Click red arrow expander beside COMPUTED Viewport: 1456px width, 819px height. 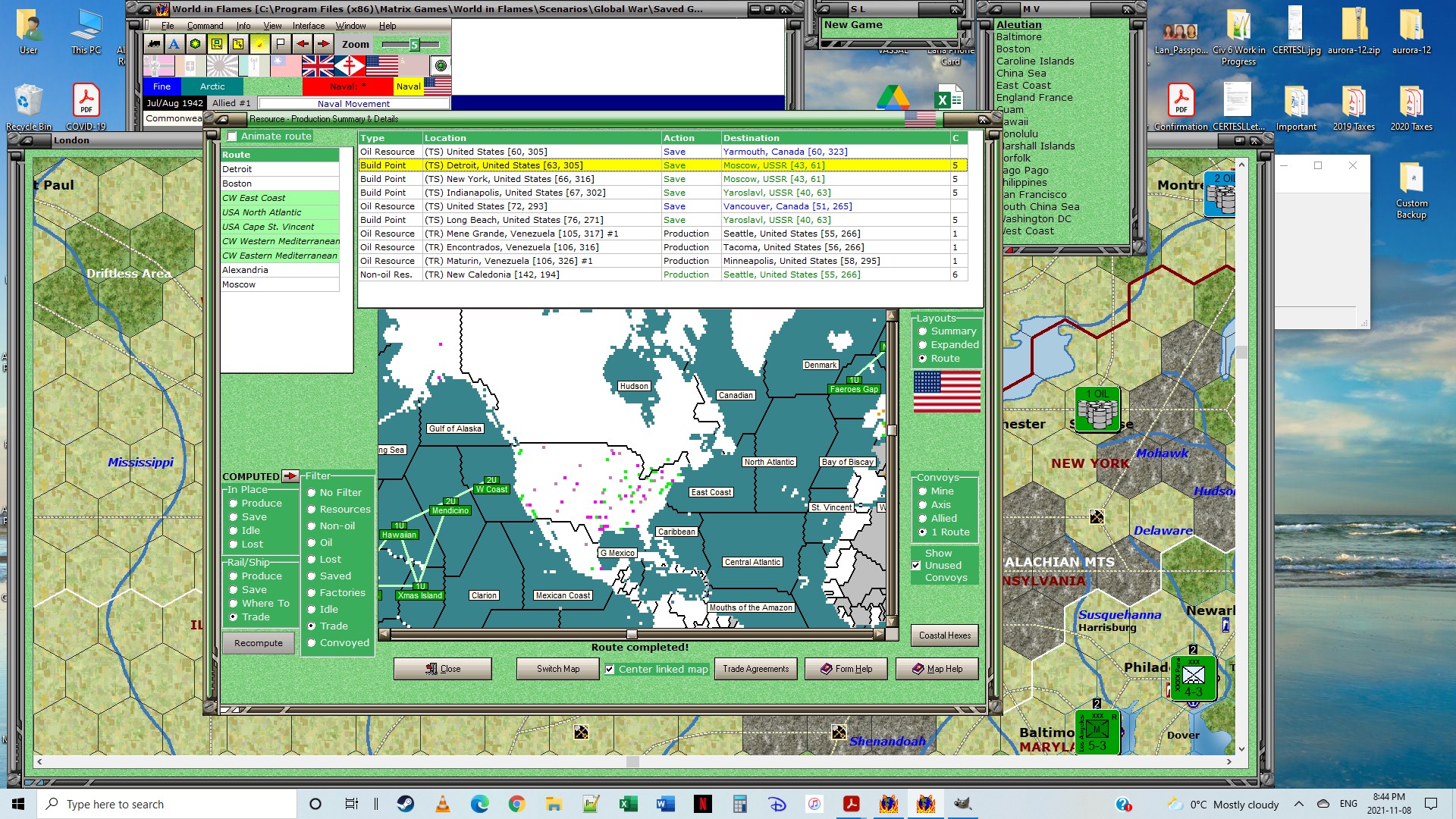(290, 476)
